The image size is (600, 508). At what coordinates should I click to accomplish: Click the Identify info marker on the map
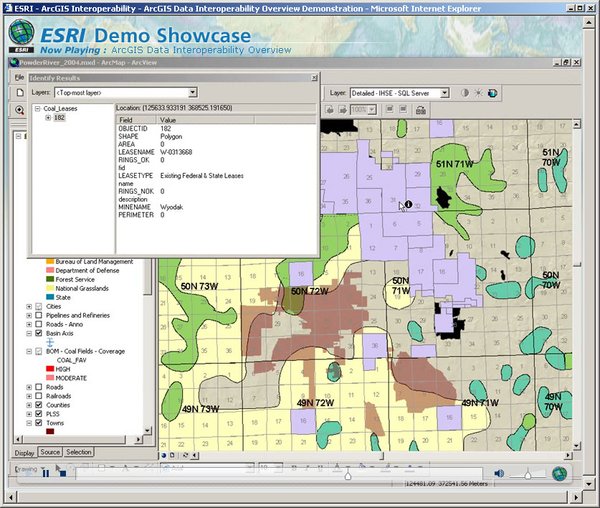pos(408,204)
